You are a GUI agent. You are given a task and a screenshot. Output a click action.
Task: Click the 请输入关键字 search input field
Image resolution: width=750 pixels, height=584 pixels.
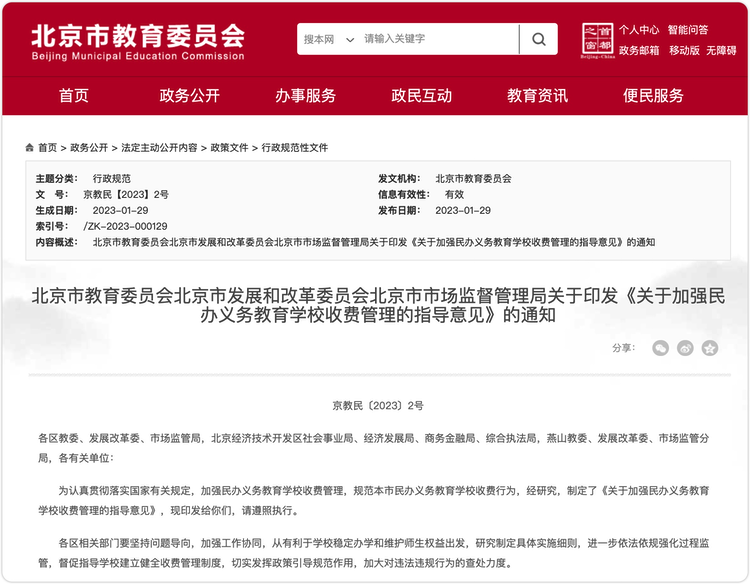438,39
